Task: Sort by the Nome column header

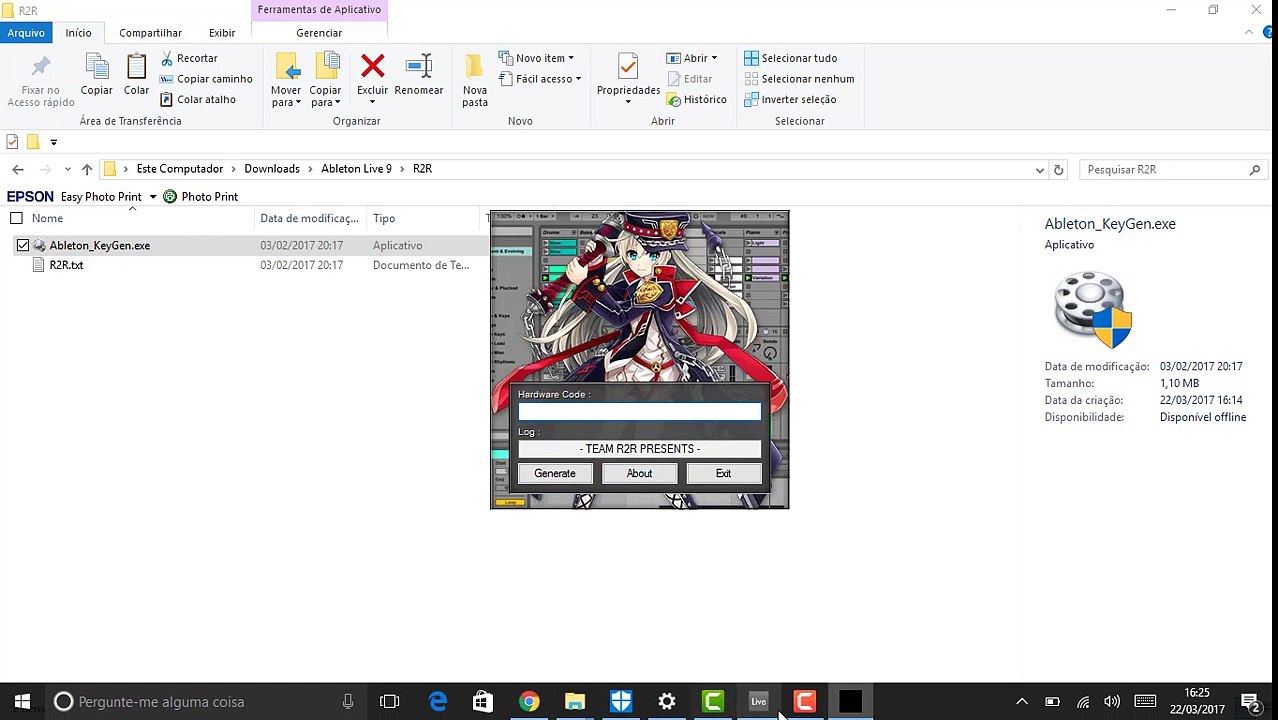Action: pyautogui.click(x=47, y=218)
